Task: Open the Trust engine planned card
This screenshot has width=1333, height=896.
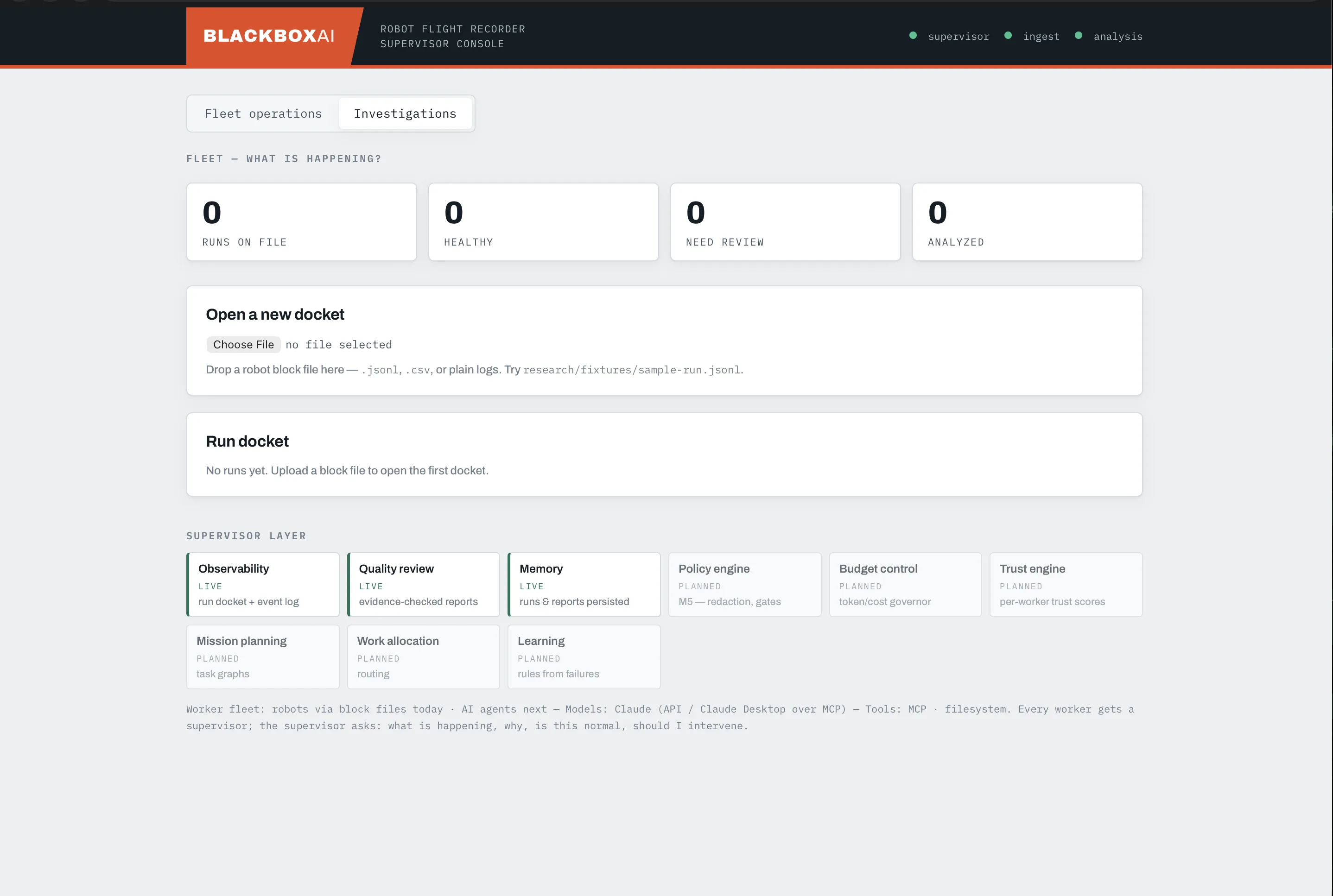Action: [1066, 585]
